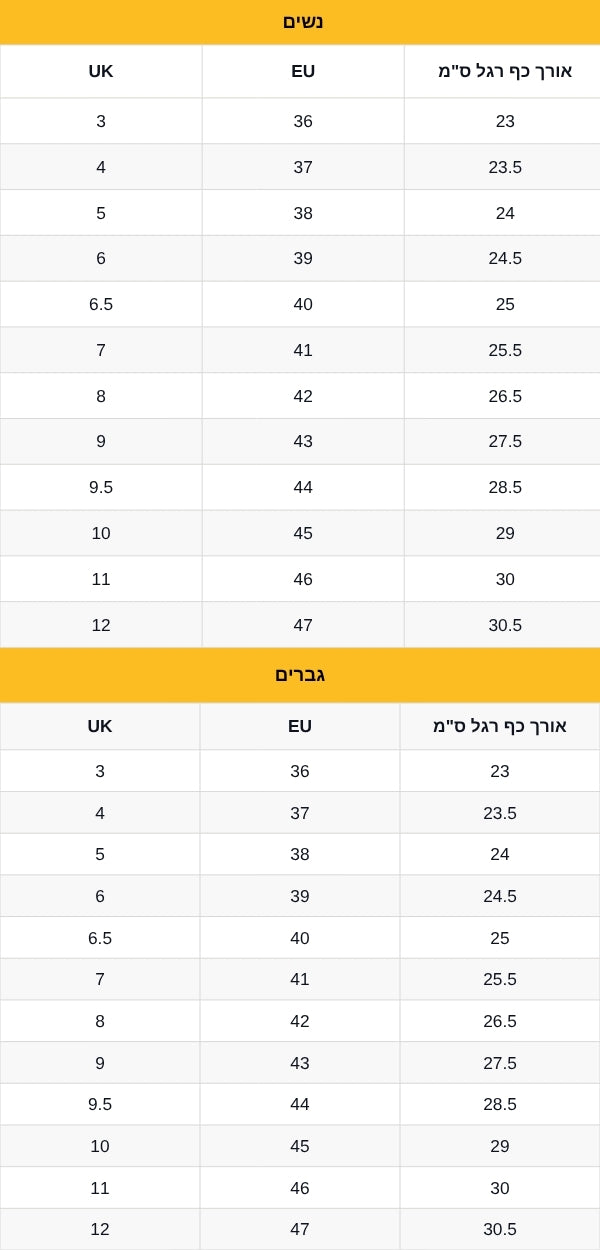Click UK size 9.5 in the men's table
The image size is (600, 1250).
click(x=100, y=1104)
